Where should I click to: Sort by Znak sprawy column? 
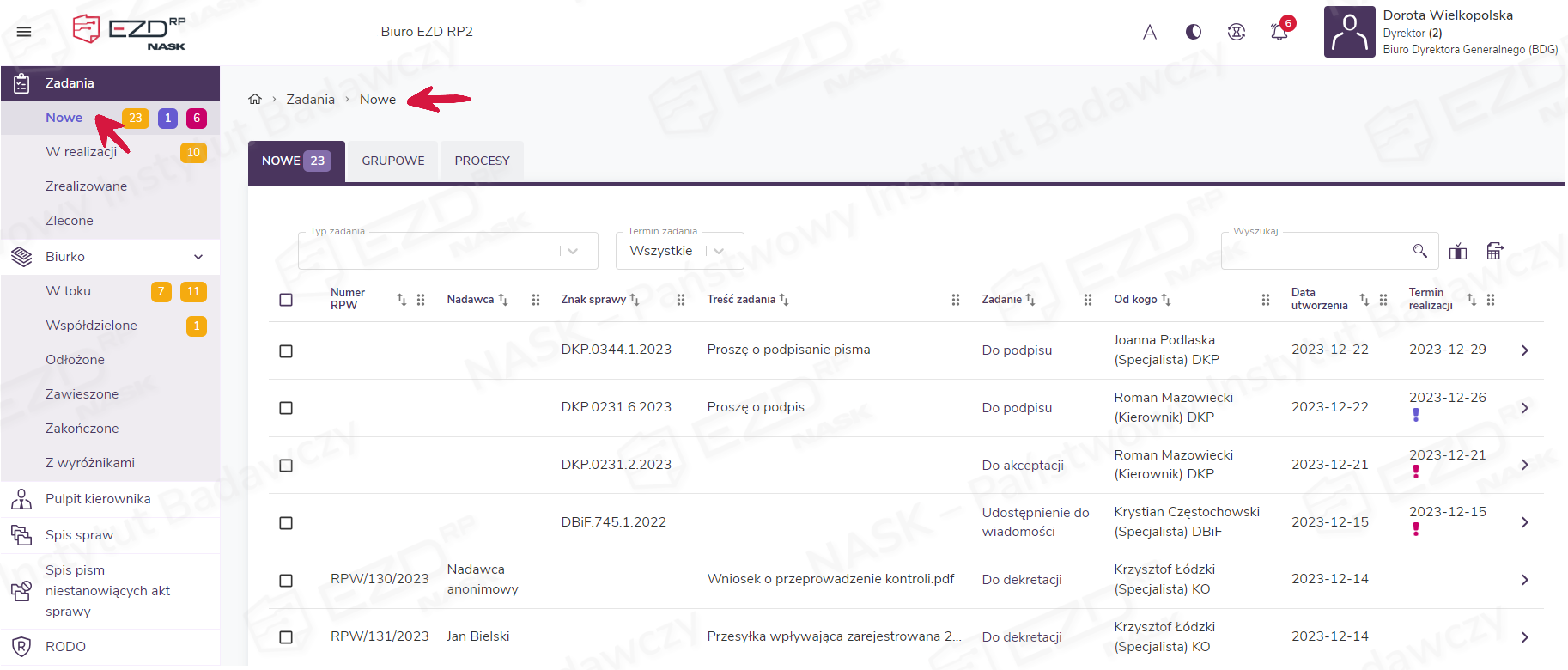[x=635, y=300]
